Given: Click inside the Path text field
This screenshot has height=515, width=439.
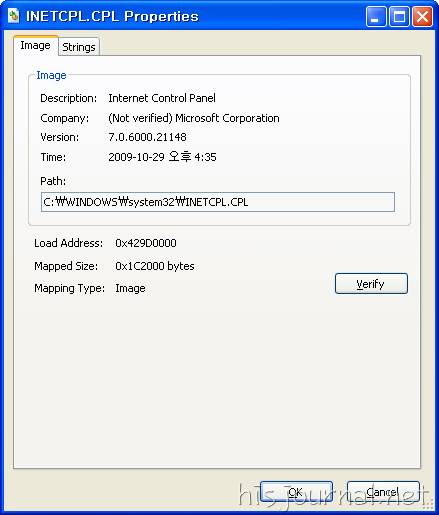Looking at the screenshot, I should click(x=218, y=202).
